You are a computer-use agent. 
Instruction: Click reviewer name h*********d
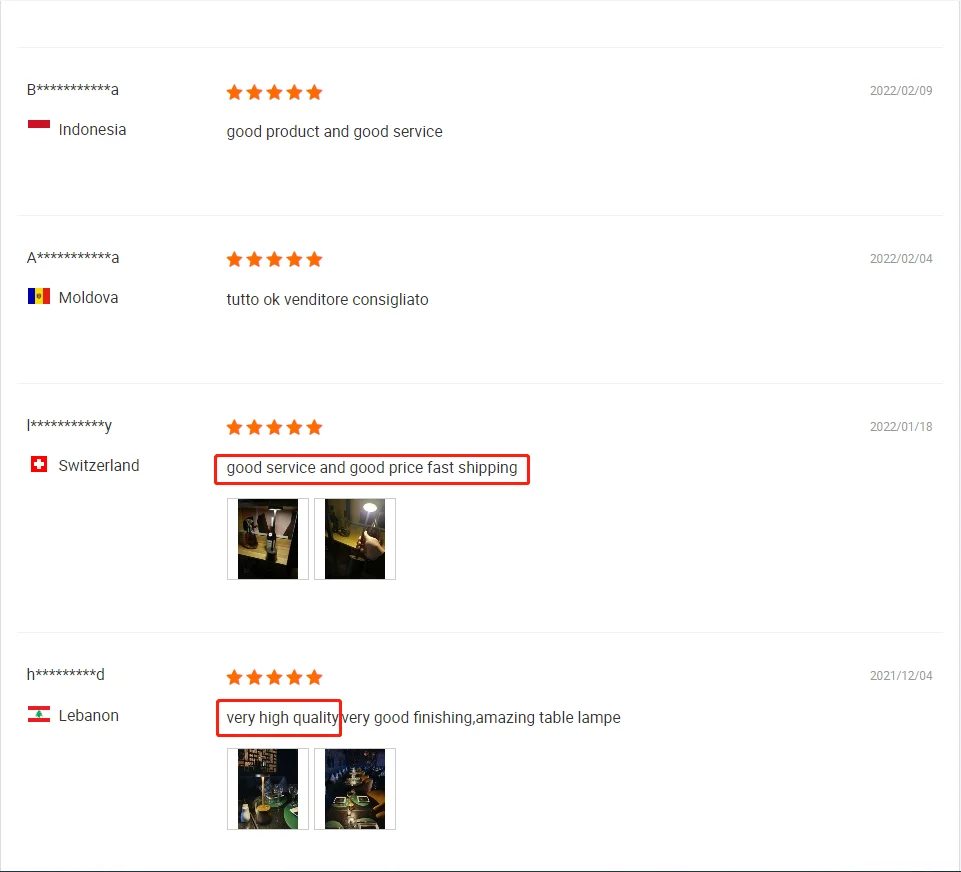point(66,674)
